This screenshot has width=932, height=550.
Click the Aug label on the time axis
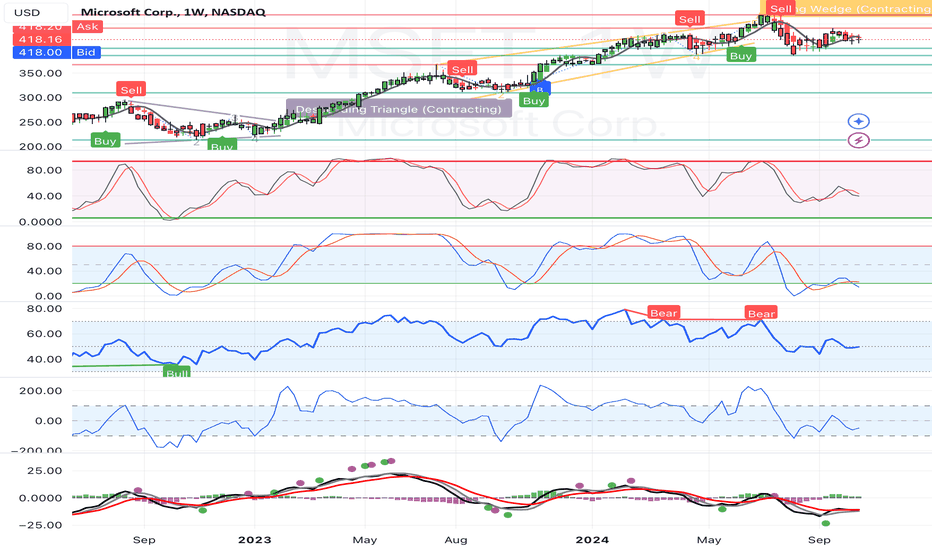[456, 539]
